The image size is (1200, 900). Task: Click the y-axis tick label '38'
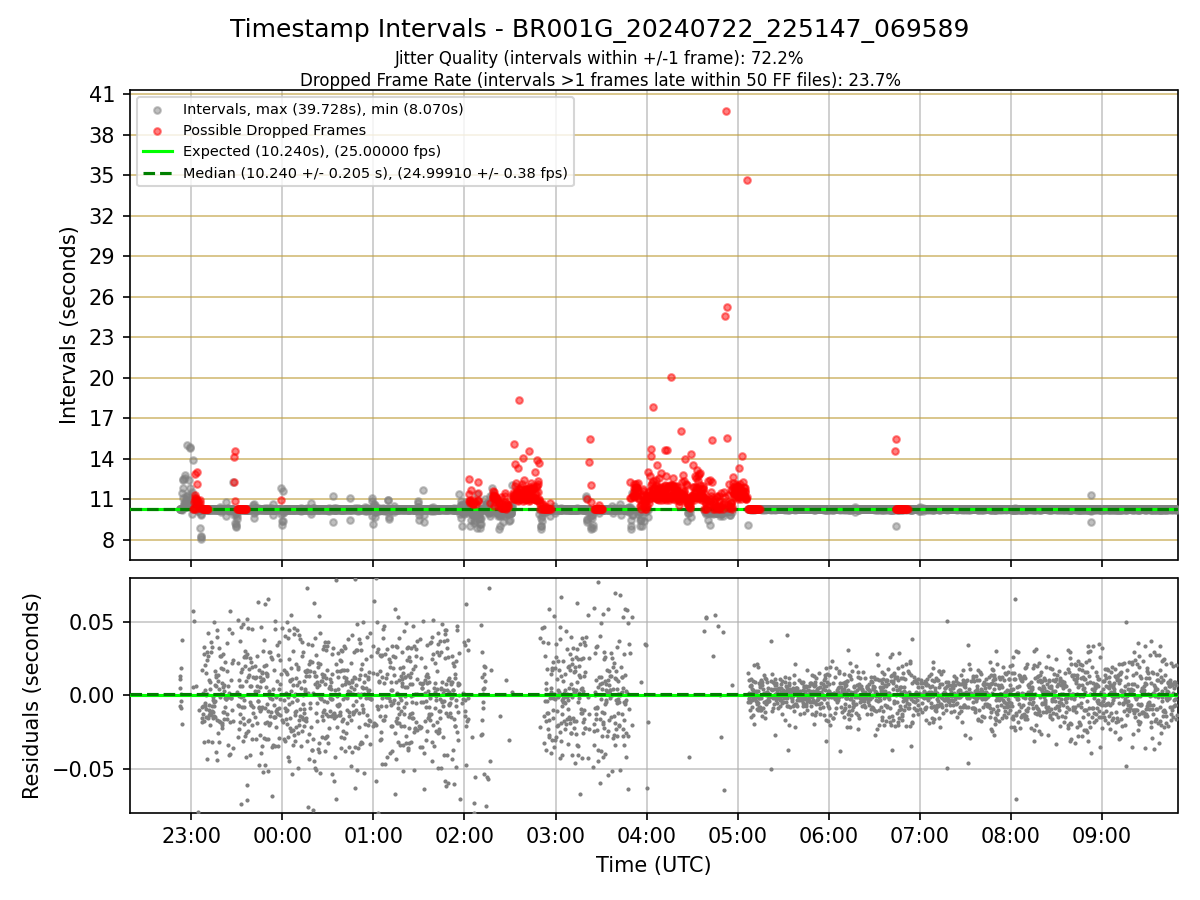tap(102, 135)
